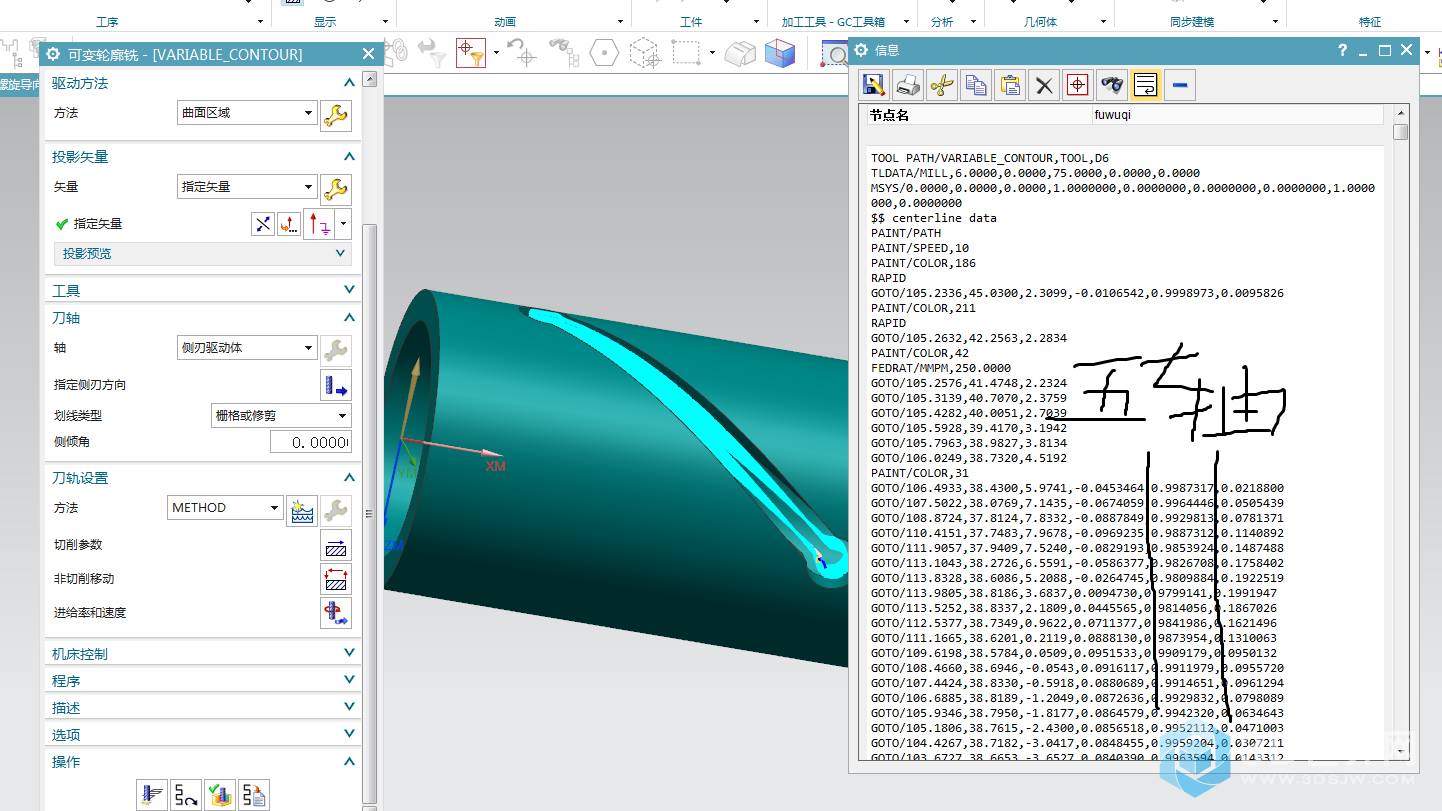Open the gear menu in 可变轮廓铣 title

[53, 54]
